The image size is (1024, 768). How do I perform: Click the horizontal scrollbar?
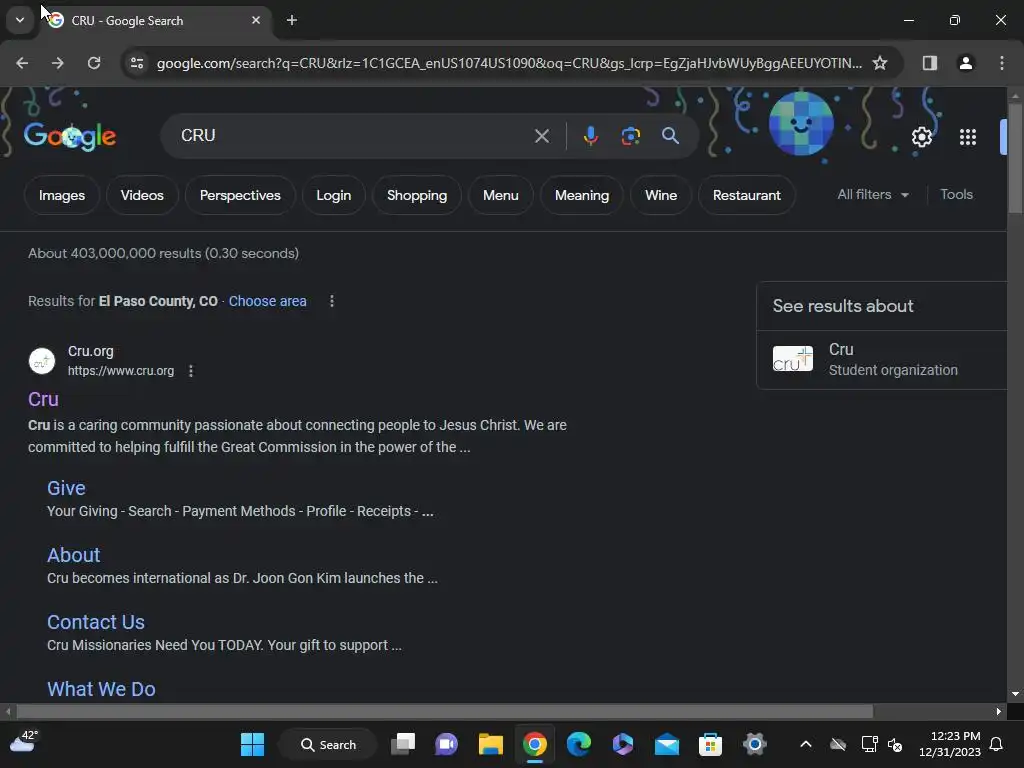pos(444,711)
